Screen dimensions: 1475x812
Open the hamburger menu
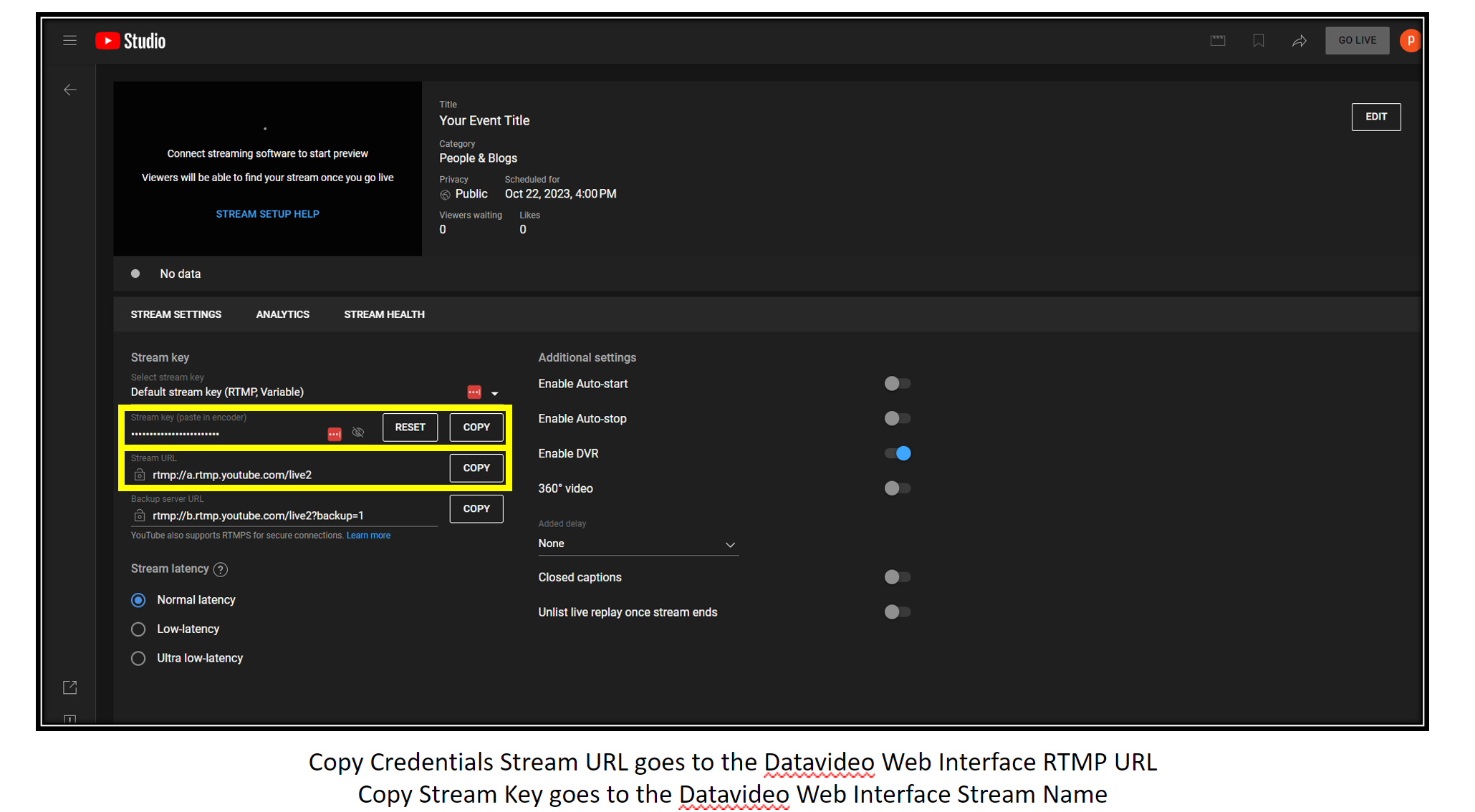[69, 41]
